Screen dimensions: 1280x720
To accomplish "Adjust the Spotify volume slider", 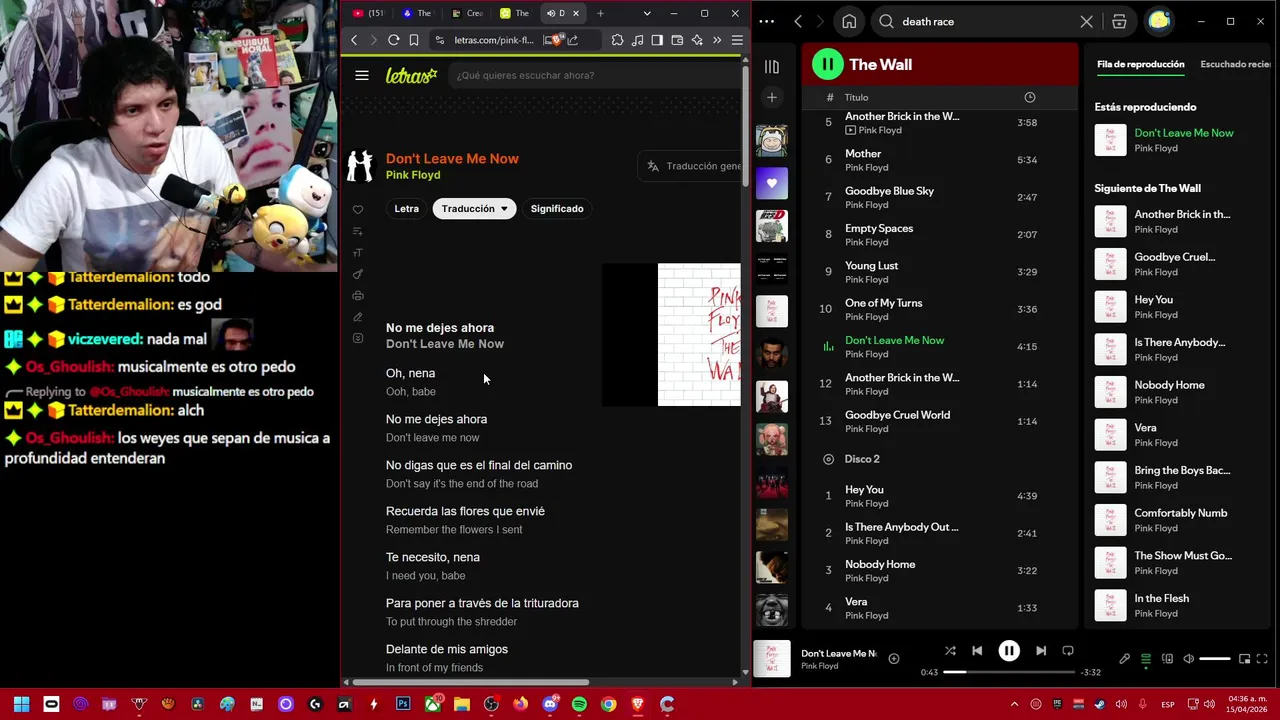I will coord(1215,659).
